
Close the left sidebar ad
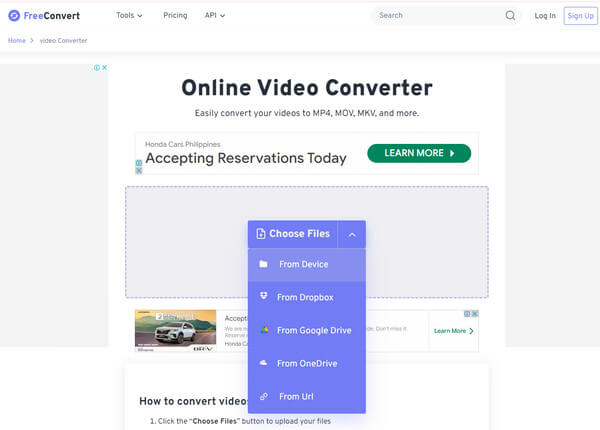[x=104, y=68]
